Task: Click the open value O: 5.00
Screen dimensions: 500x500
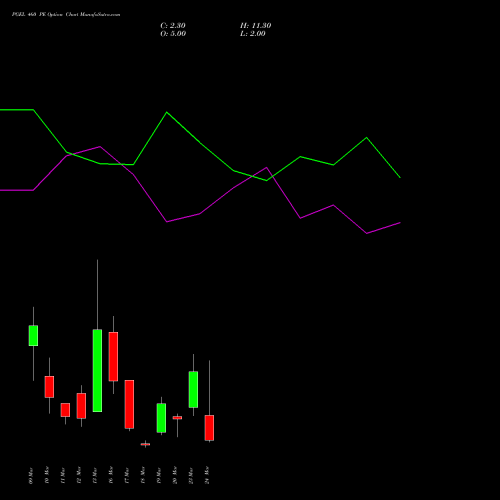Action: tap(173, 34)
